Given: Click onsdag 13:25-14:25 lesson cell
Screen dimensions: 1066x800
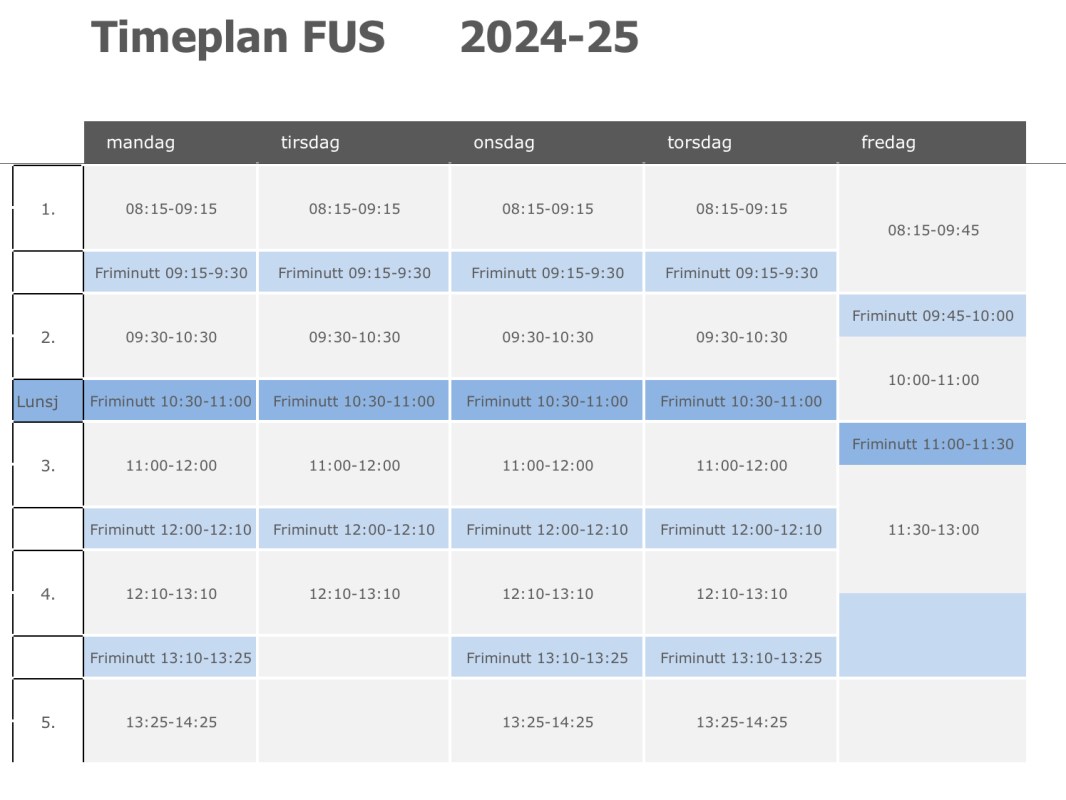Looking at the screenshot, I should 547,721.
